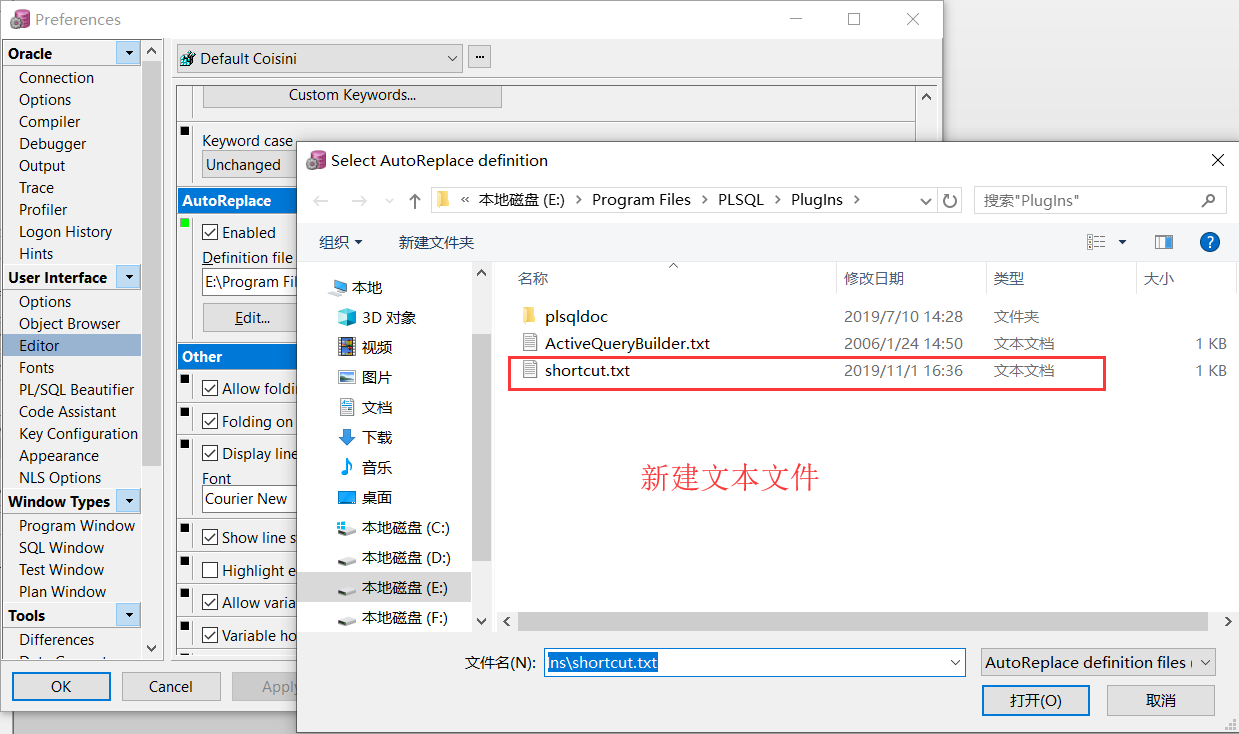1239x734 pixels.
Task: Click the horizontal scrollbar in file list
Action: (860, 621)
